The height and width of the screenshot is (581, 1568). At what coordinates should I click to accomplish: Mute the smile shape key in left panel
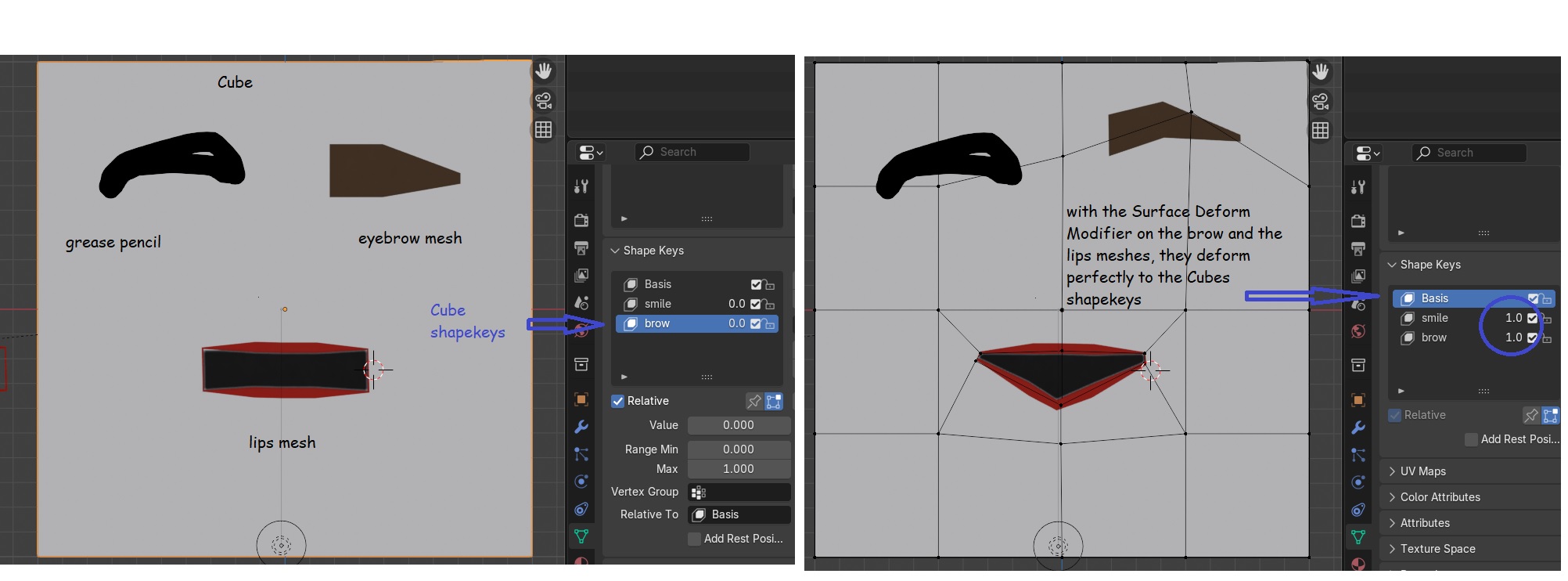pos(756,304)
